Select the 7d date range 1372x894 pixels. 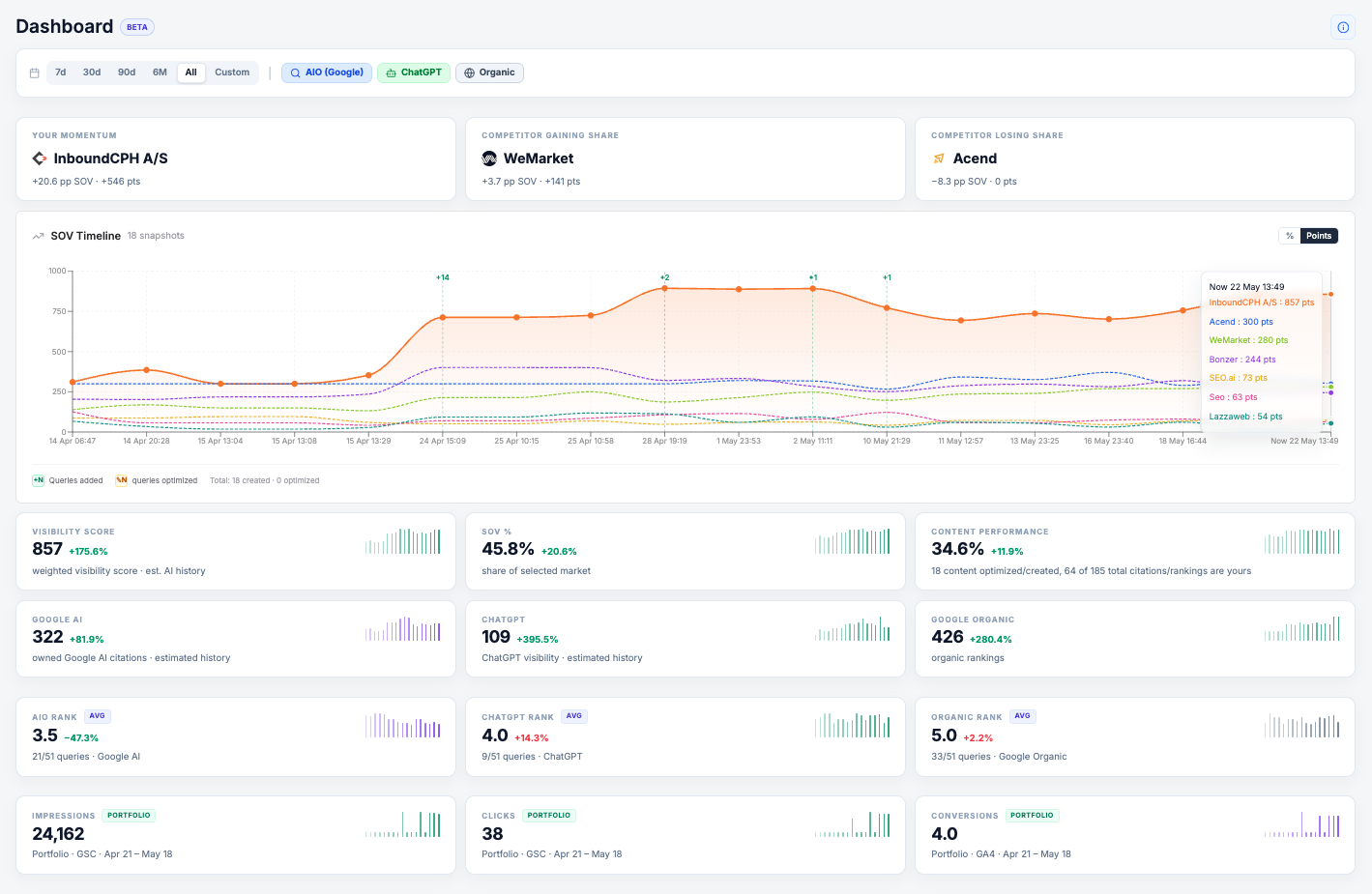pyautogui.click(x=61, y=72)
